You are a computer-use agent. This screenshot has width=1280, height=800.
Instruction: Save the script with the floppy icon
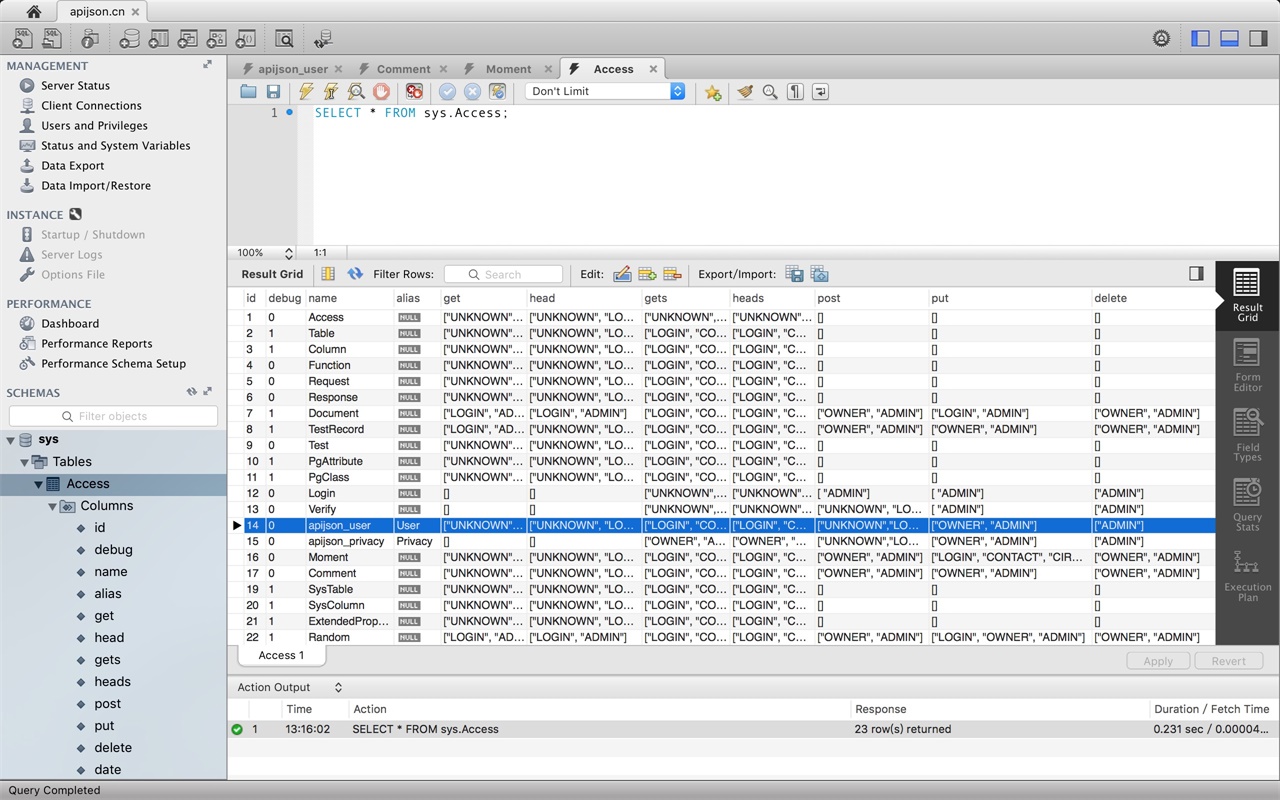(x=273, y=91)
